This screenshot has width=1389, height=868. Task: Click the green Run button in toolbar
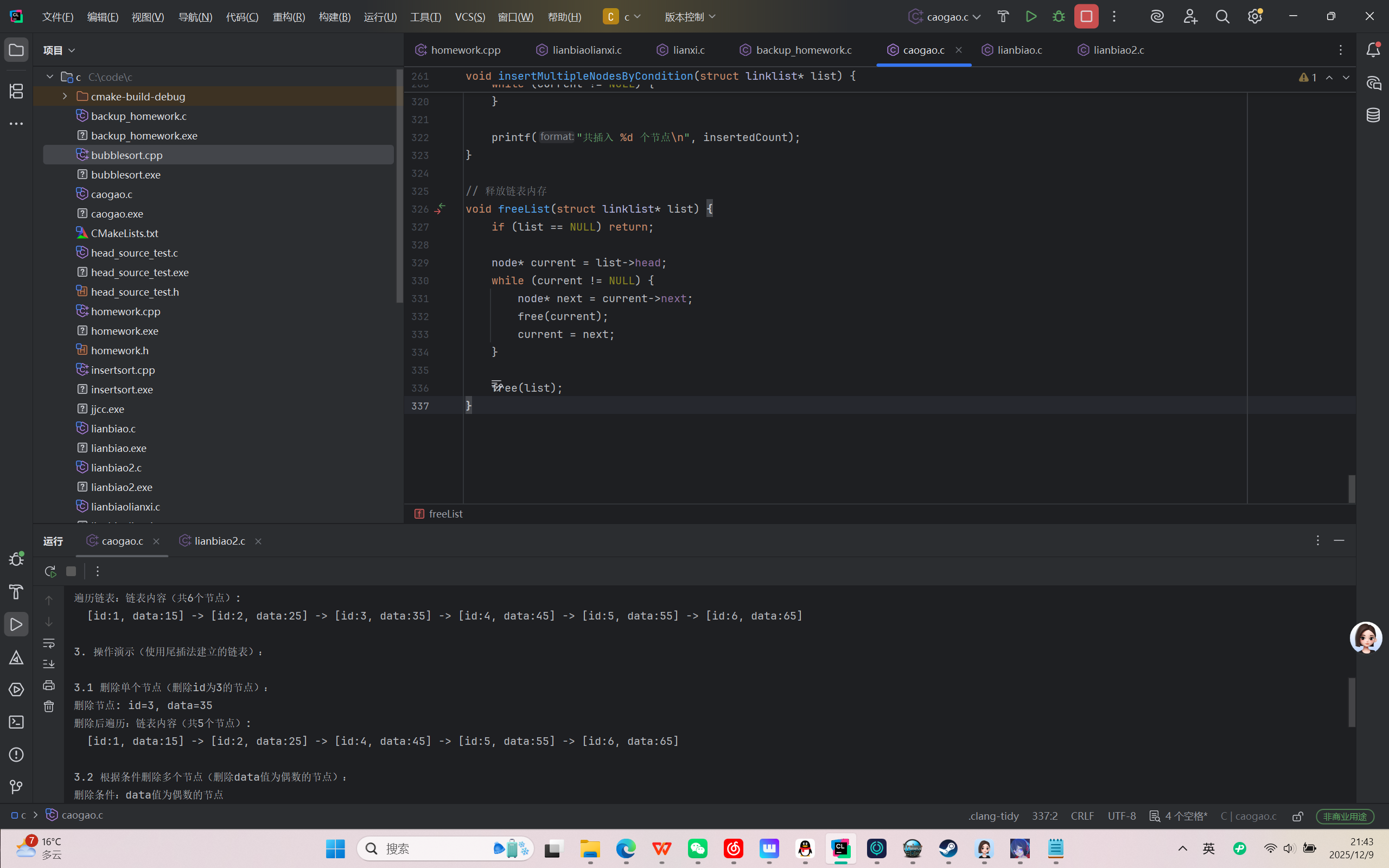point(1031,17)
